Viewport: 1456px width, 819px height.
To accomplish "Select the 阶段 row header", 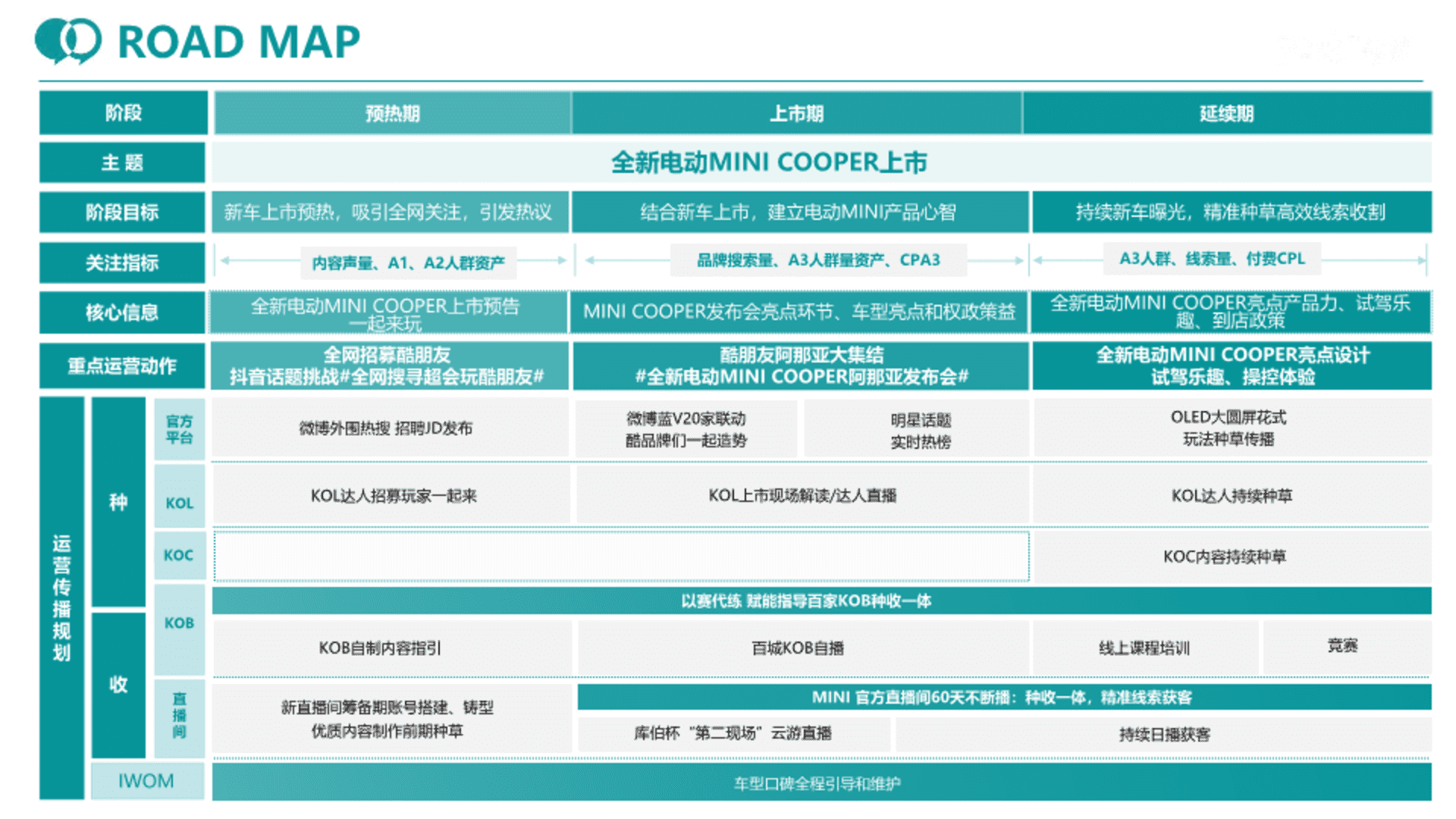I will click(x=123, y=113).
